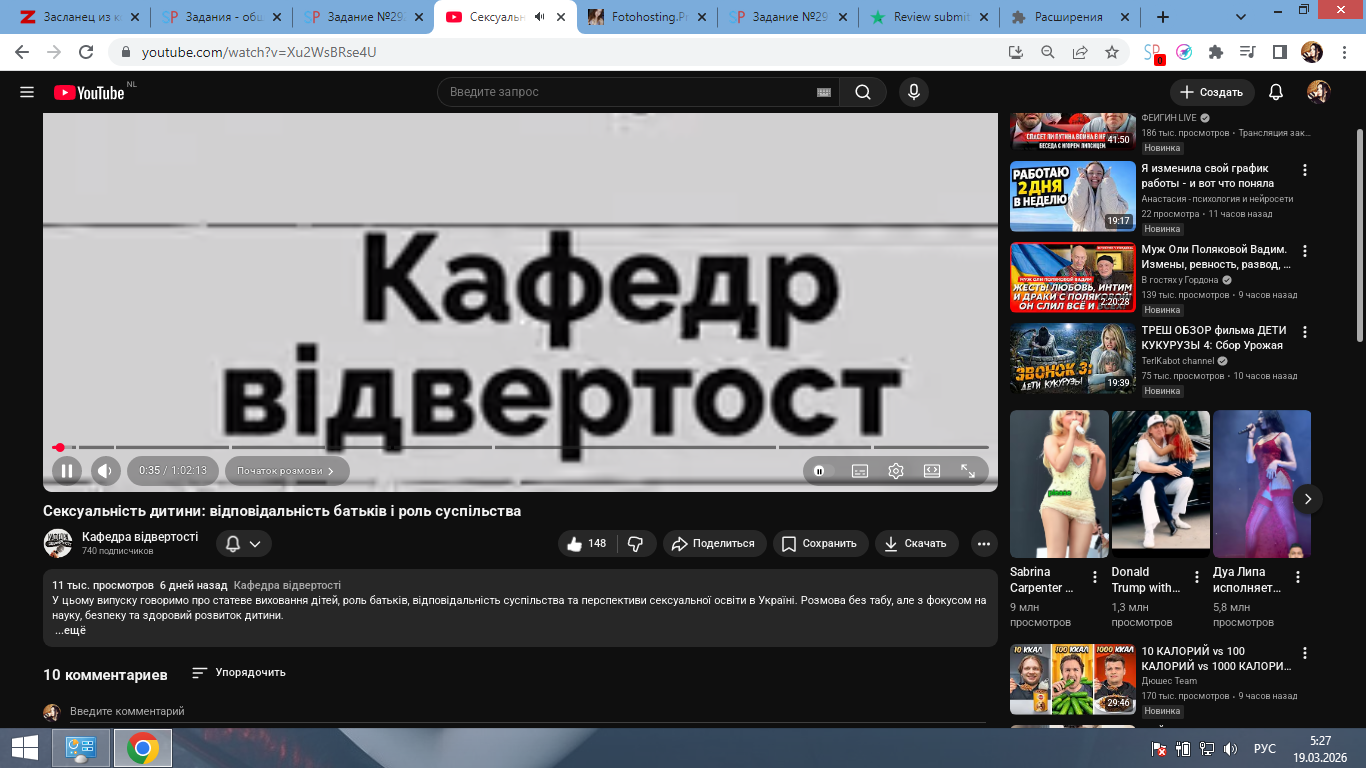Open menu for the 'Дуа Липа исполняет' short
The image size is (1366, 768).
[x=1298, y=577]
